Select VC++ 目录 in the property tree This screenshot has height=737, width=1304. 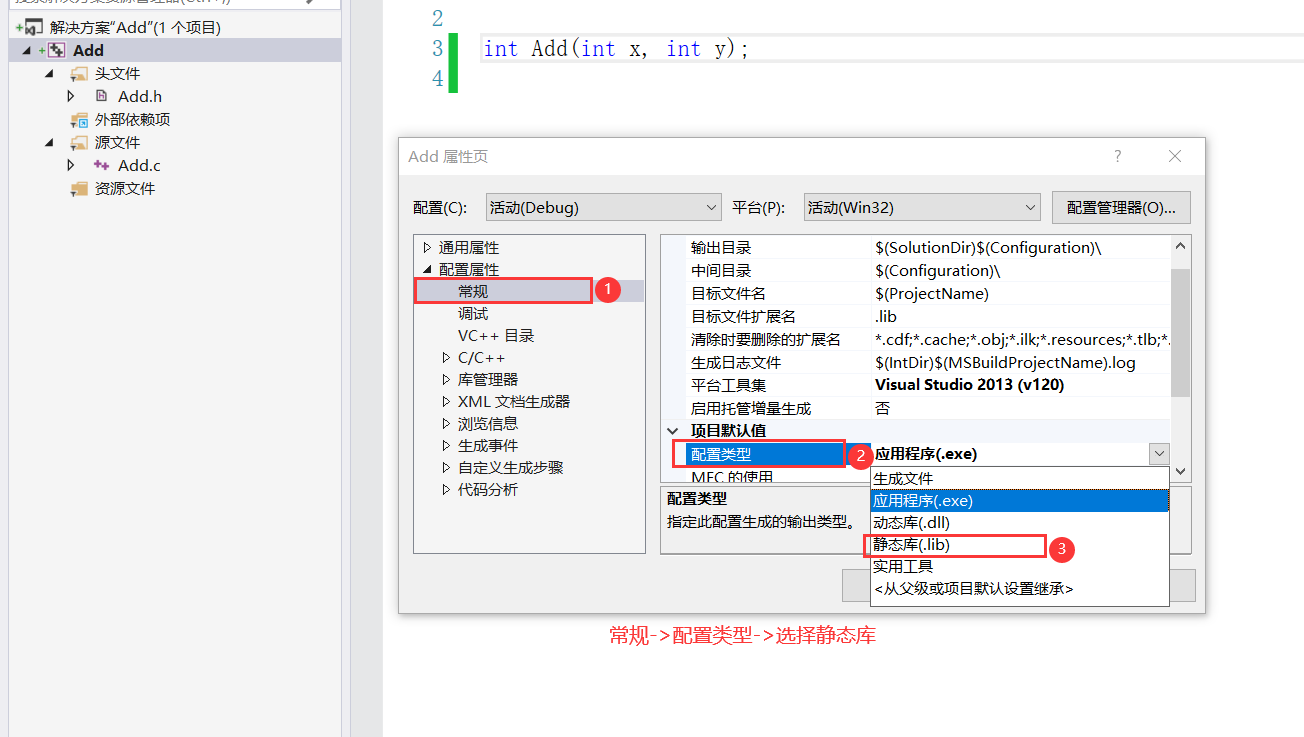click(x=496, y=336)
